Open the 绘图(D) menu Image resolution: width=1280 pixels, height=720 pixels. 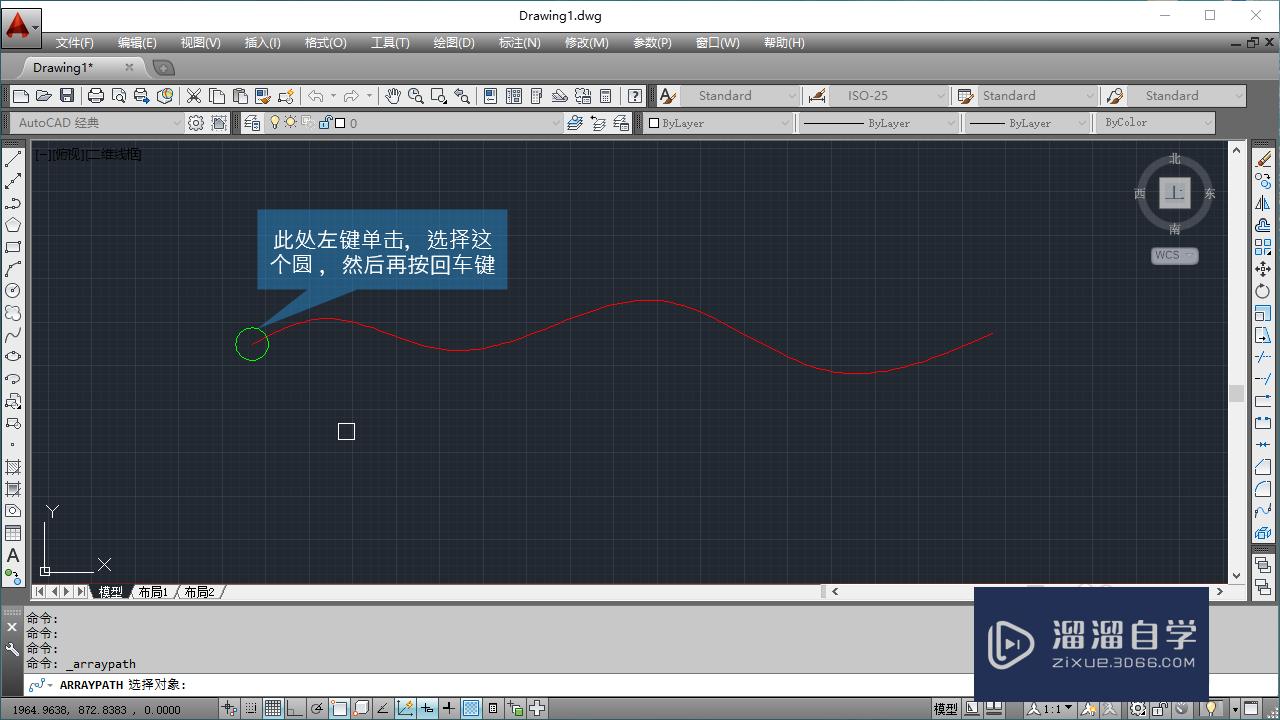[454, 43]
